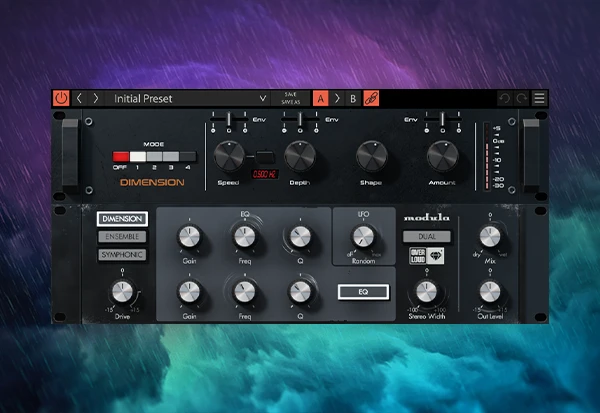Click the lower EQ Q knob
This screenshot has width=600, height=413.
pyautogui.click(x=300, y=292)
